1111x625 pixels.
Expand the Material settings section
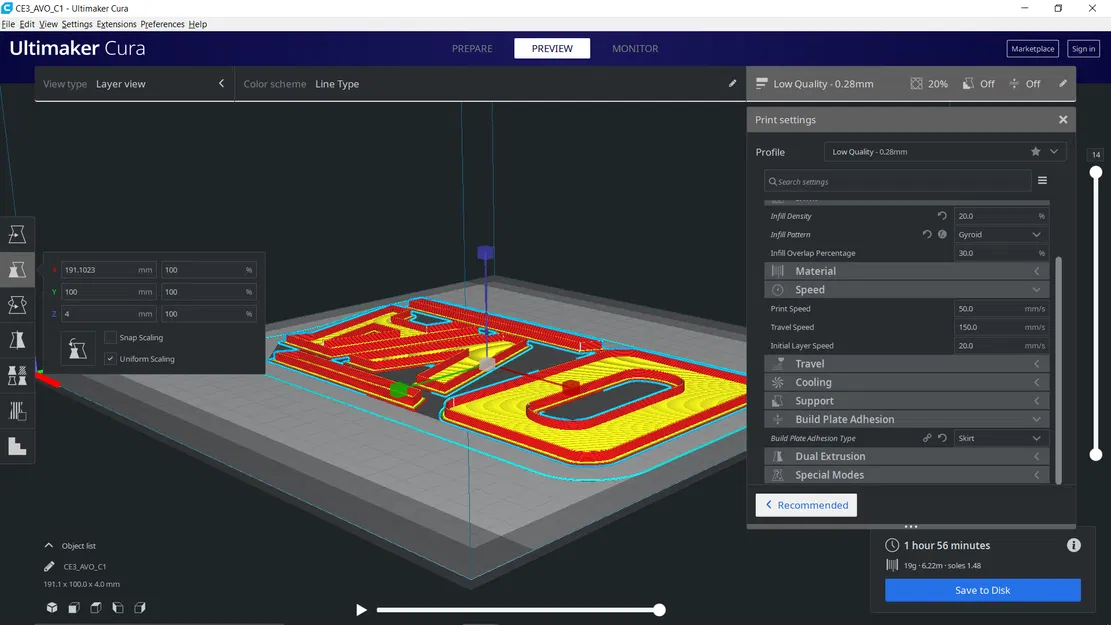pyautogui.click(x=906, y=271)
